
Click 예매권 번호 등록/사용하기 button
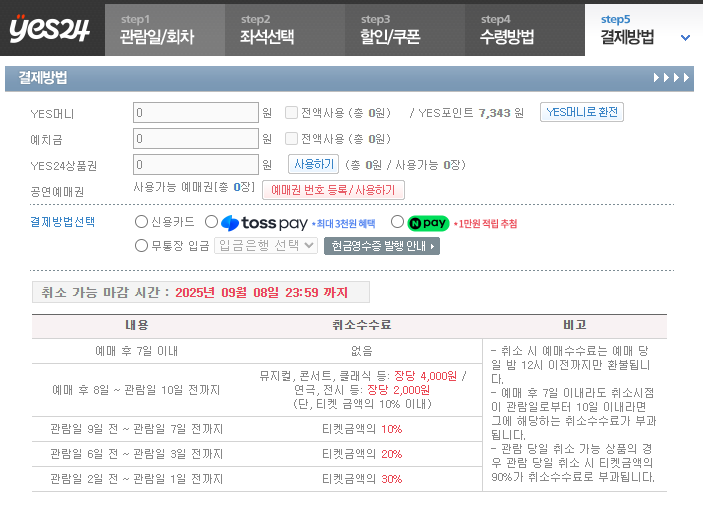(333, 190)
